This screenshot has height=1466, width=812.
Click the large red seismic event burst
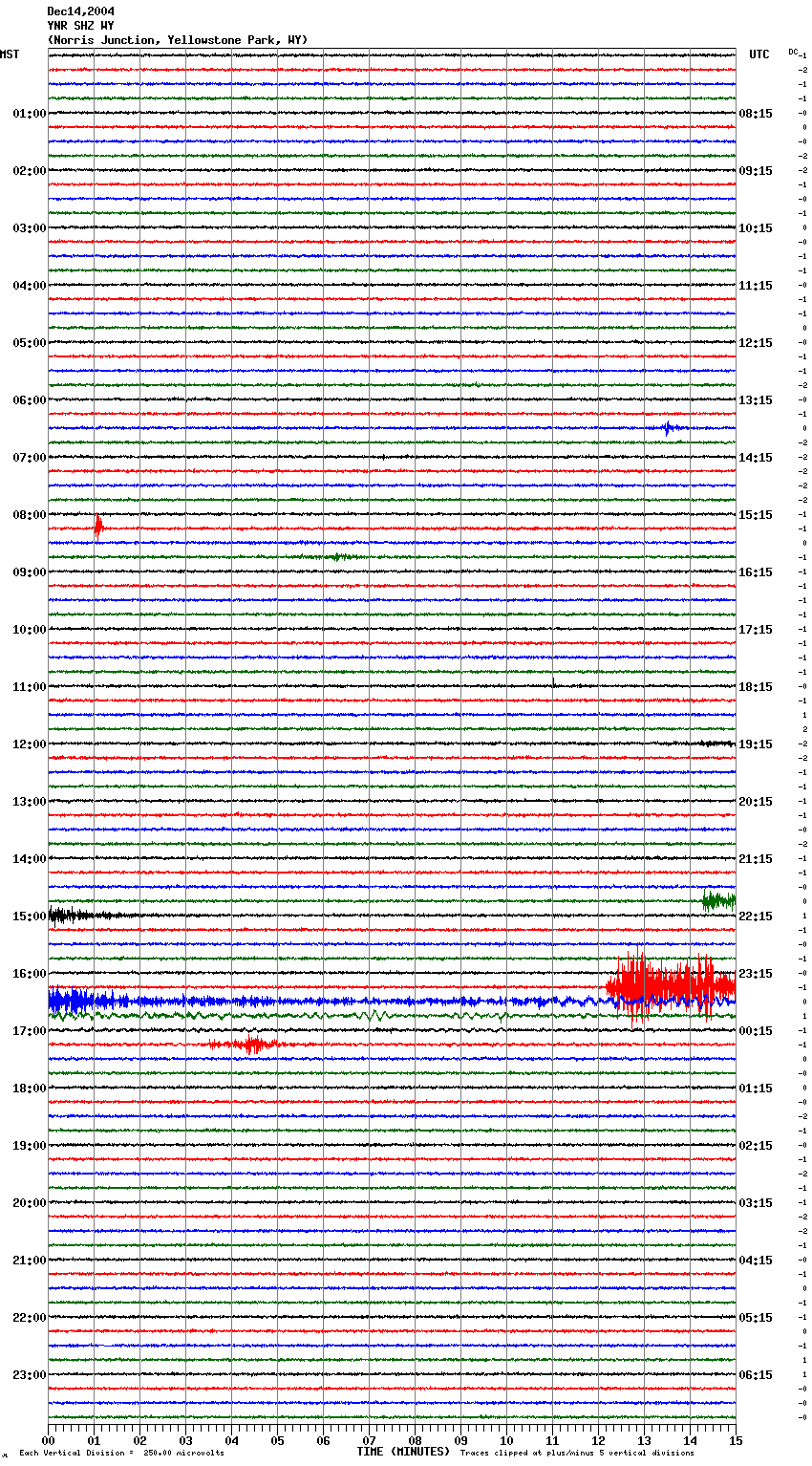671,986
